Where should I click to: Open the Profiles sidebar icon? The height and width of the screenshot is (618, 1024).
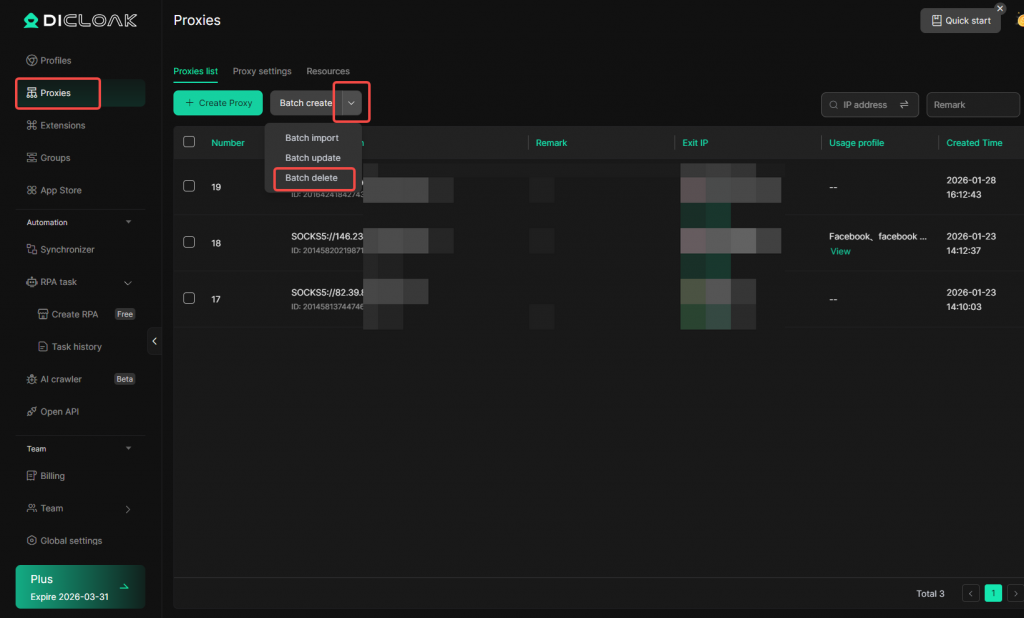click(32, 61)
